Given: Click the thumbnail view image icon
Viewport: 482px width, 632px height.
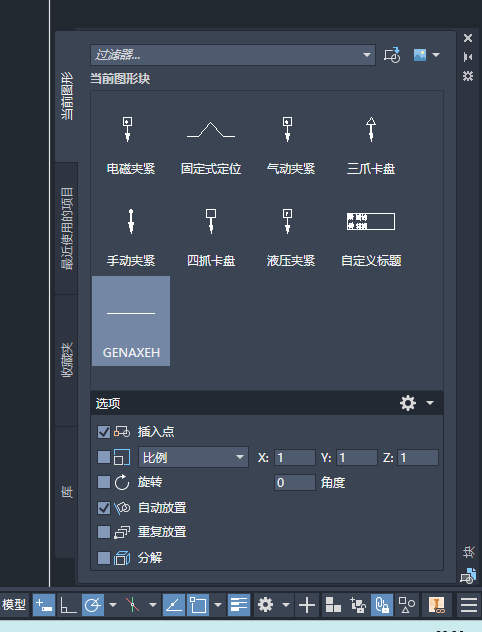Looking at the screenshot, I should click(420, 55).
